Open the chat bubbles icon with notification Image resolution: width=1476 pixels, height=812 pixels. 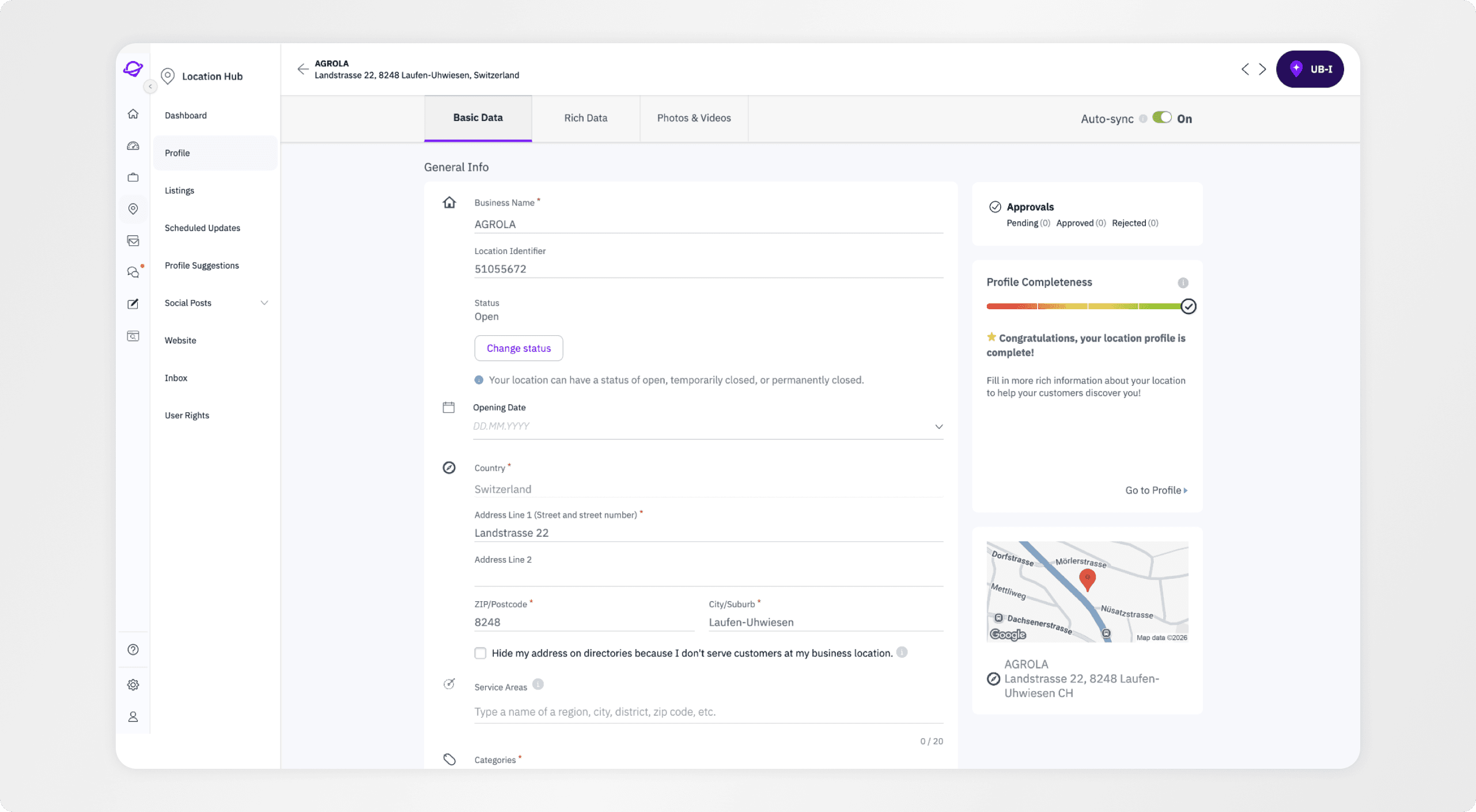133,272
